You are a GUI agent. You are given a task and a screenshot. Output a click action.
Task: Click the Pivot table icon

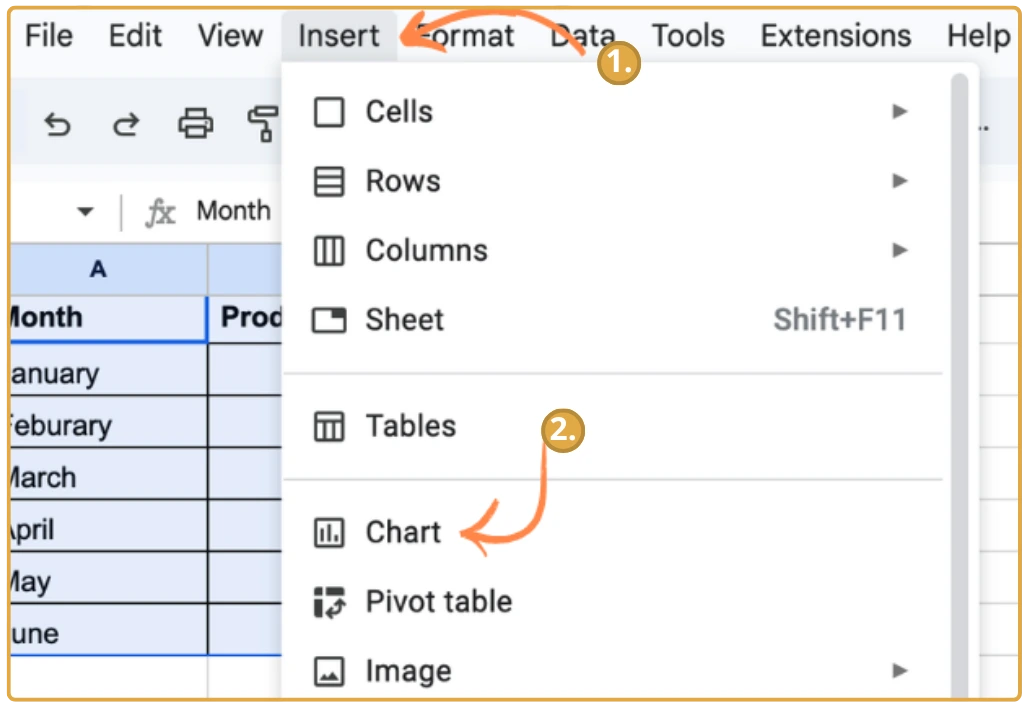click(329, 602)
